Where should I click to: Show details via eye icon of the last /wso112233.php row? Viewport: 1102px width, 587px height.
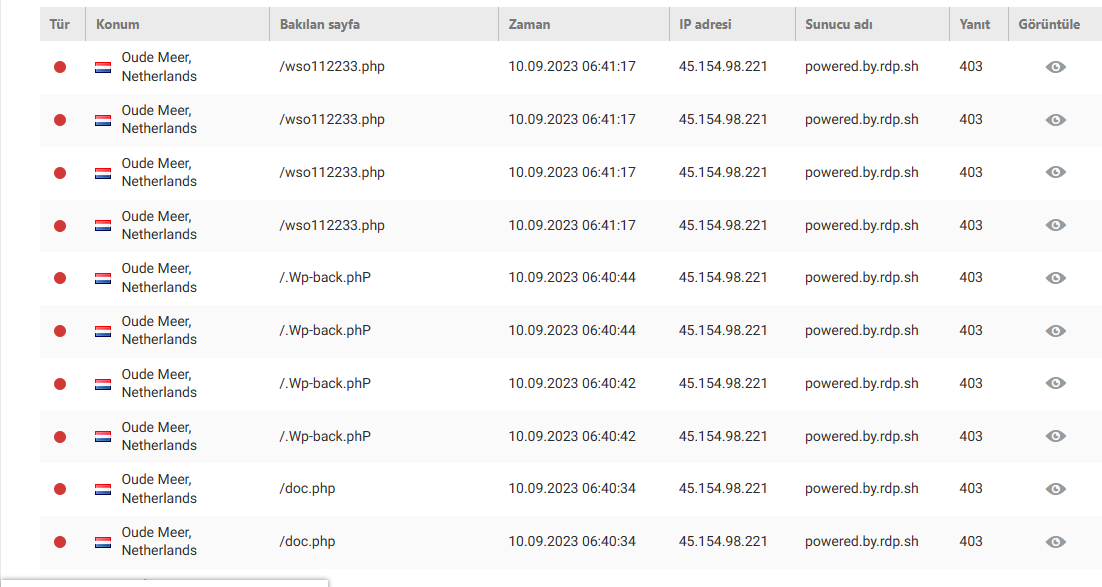[1055, 225]
